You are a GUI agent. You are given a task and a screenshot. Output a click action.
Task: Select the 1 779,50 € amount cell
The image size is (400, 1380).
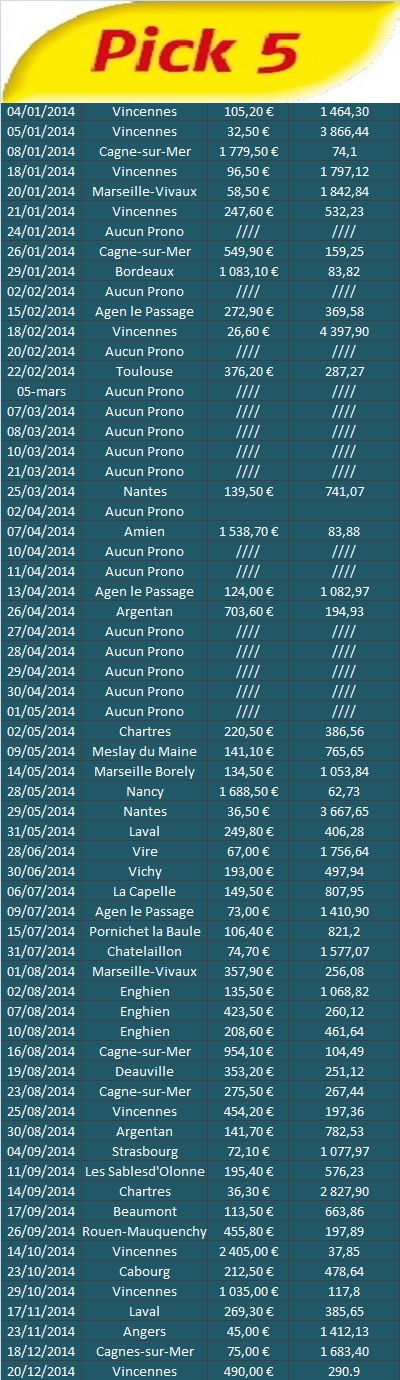[248, 151]
